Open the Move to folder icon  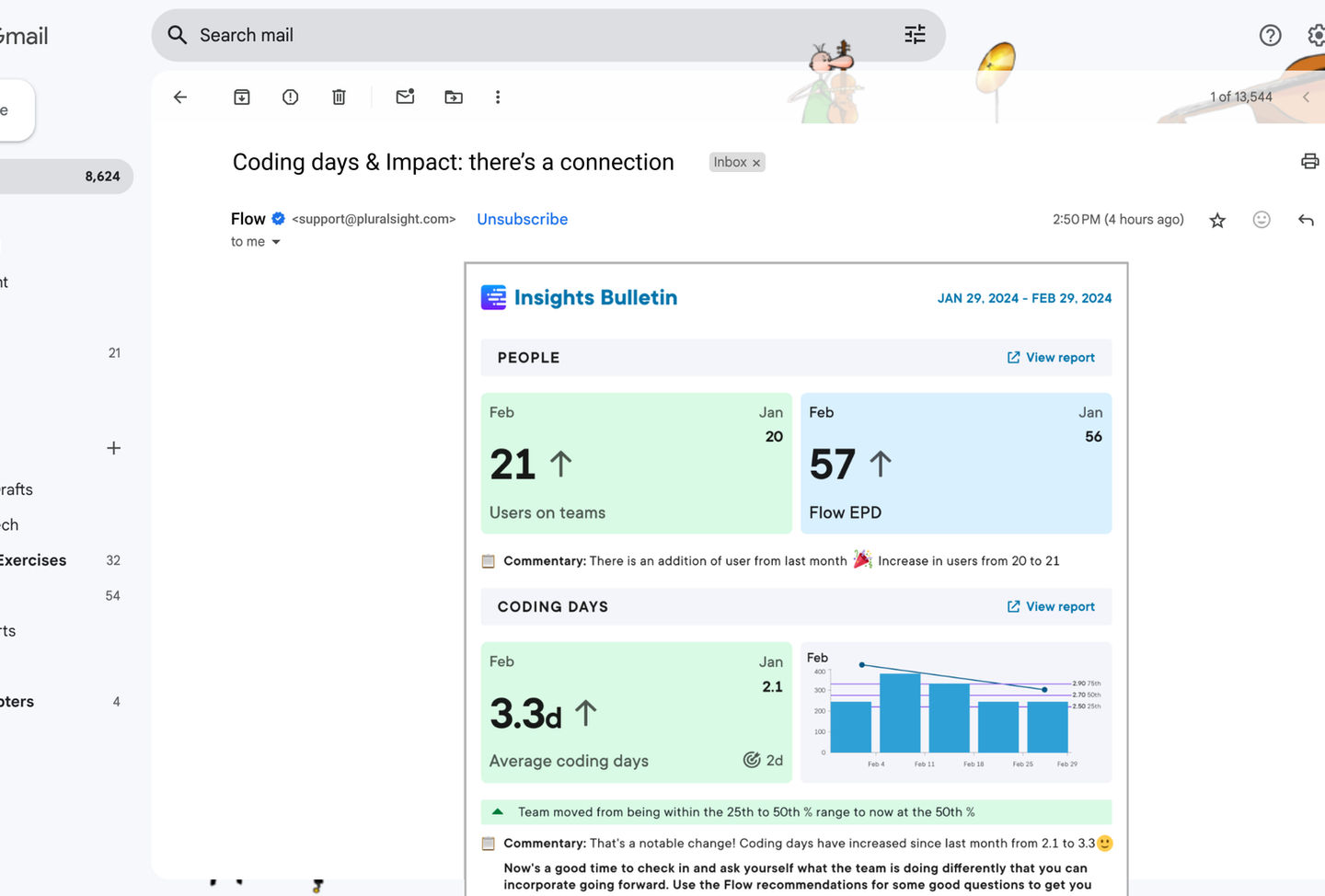pos(454,97)
